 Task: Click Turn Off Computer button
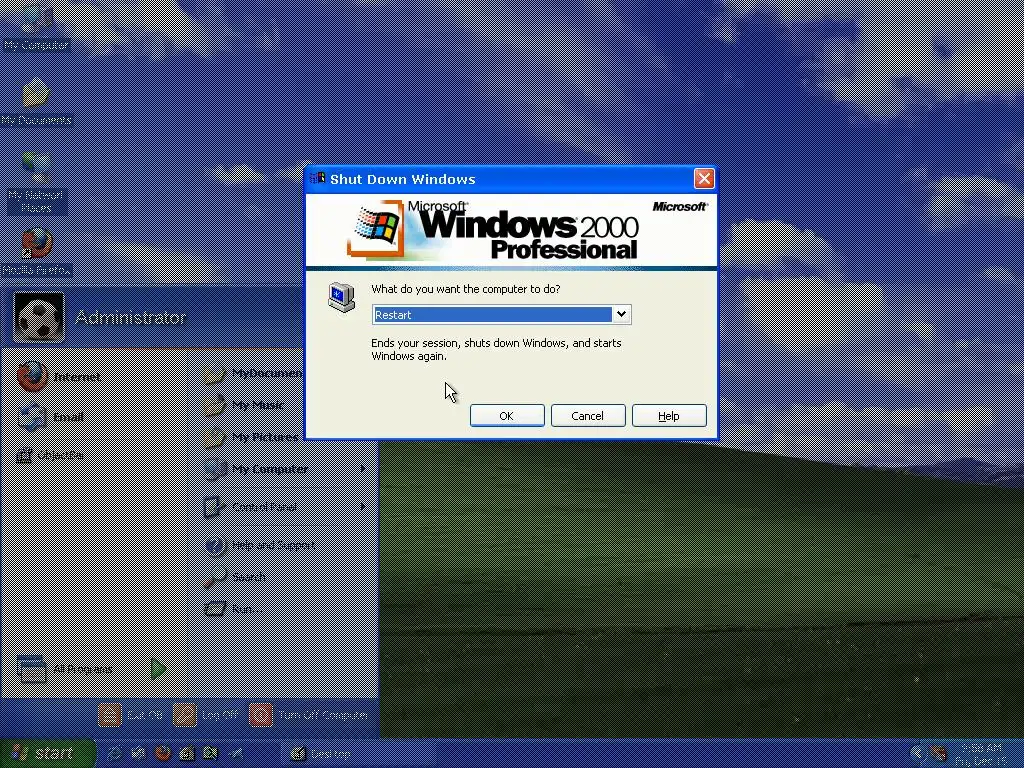tap(309, 715)
